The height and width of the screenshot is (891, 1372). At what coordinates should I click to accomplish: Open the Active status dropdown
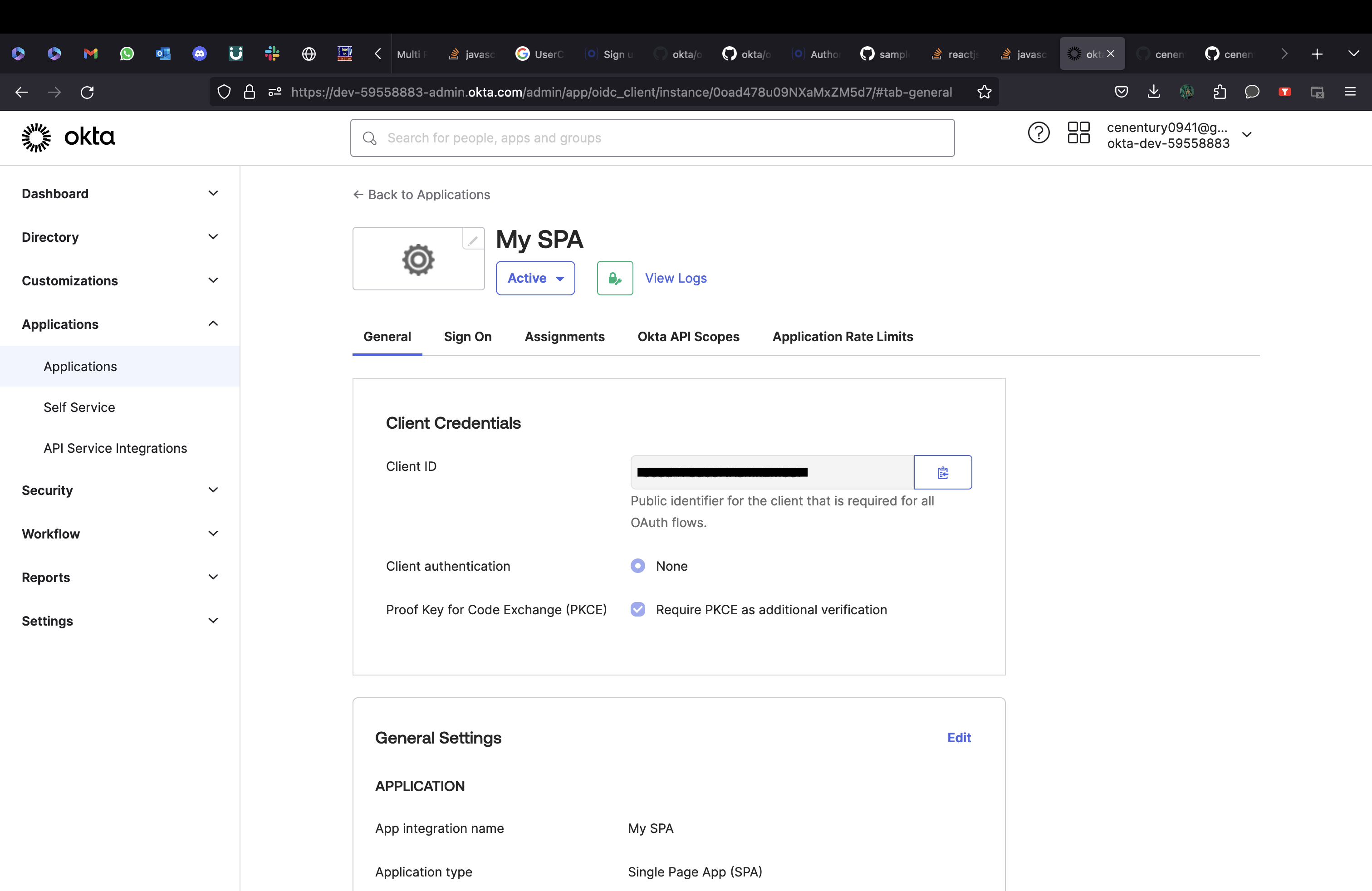pos(535,279)
